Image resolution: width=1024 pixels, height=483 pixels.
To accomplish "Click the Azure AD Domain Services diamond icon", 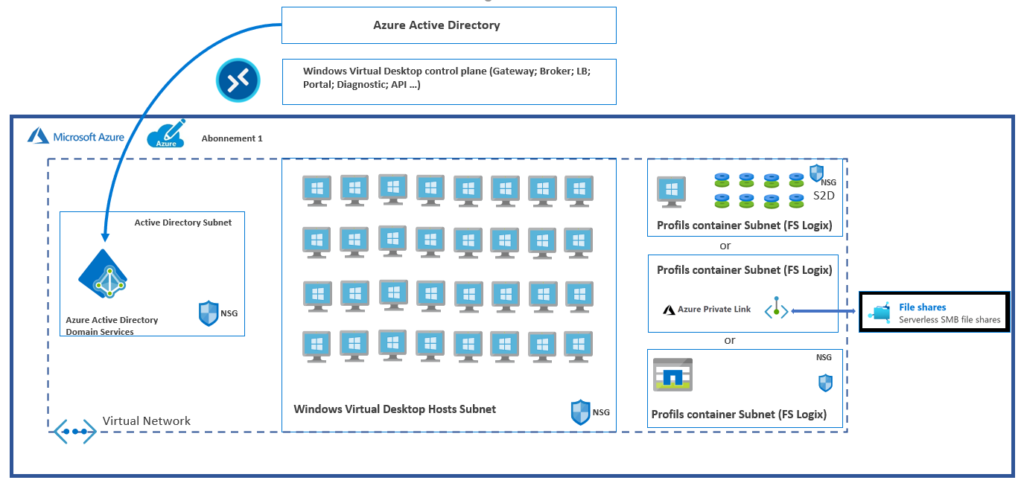I will [103, 273].
